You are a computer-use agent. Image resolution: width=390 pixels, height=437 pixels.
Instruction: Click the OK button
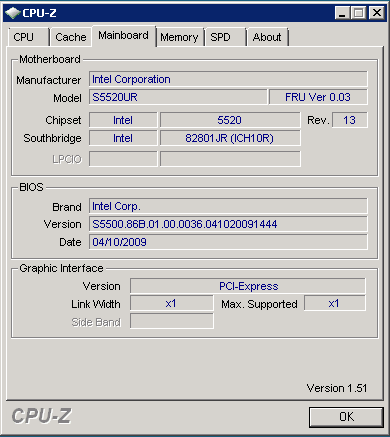[x=346, y=417]
